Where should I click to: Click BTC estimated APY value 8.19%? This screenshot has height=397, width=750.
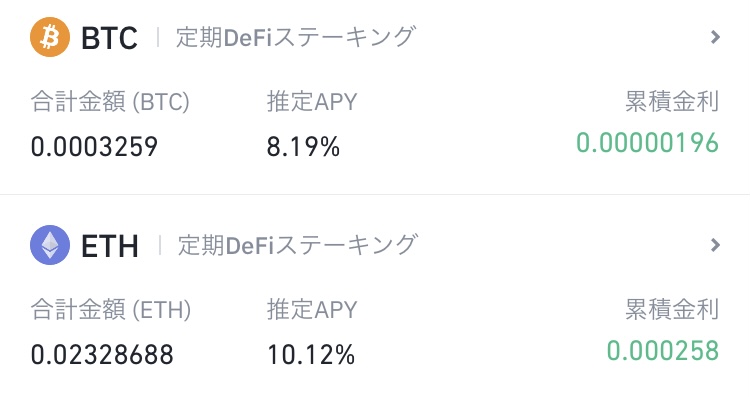coord(303,146)
